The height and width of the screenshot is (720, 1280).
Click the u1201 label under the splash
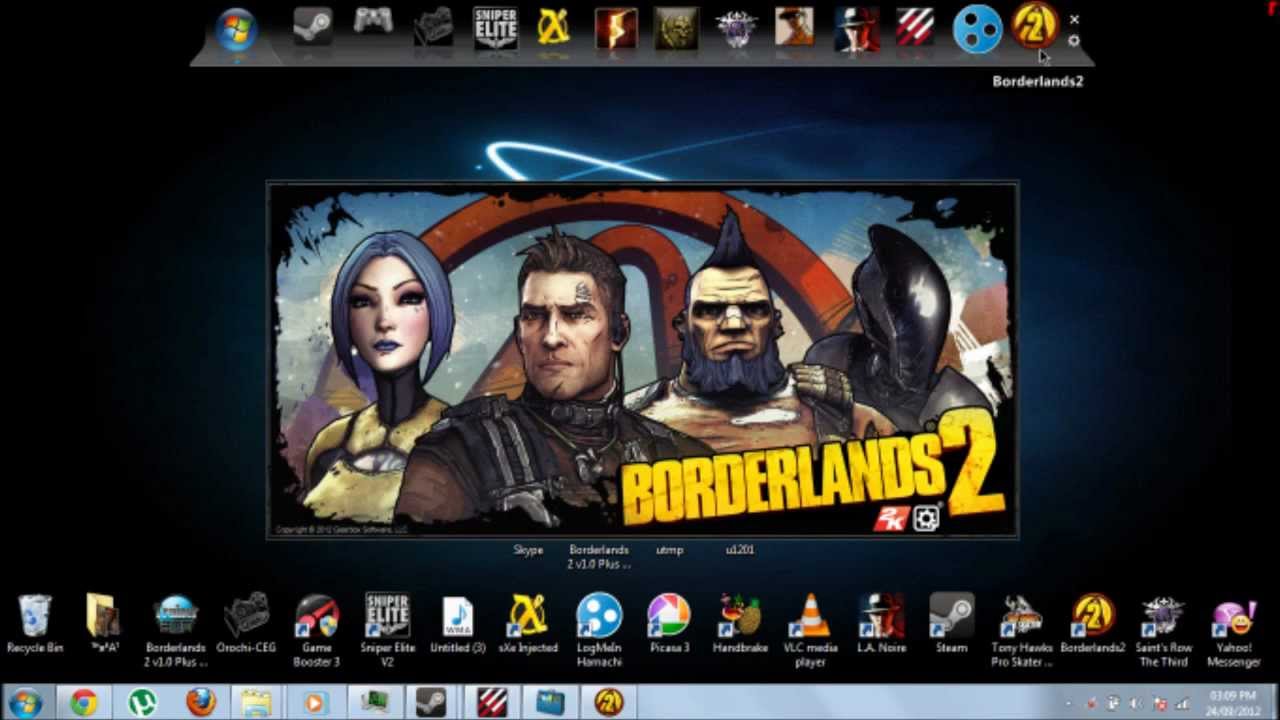[740, 550]
